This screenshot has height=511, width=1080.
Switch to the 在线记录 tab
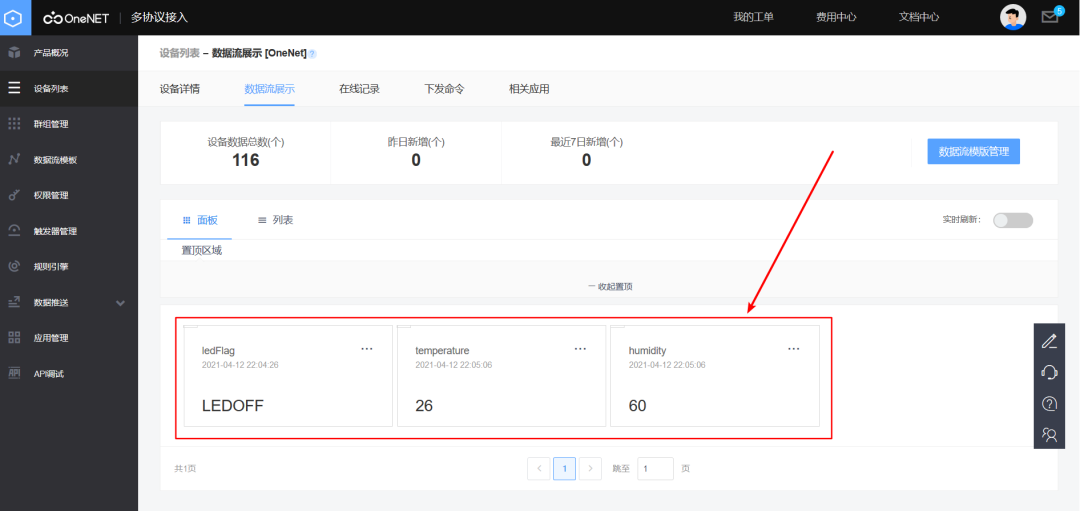[x=360, y=89]
